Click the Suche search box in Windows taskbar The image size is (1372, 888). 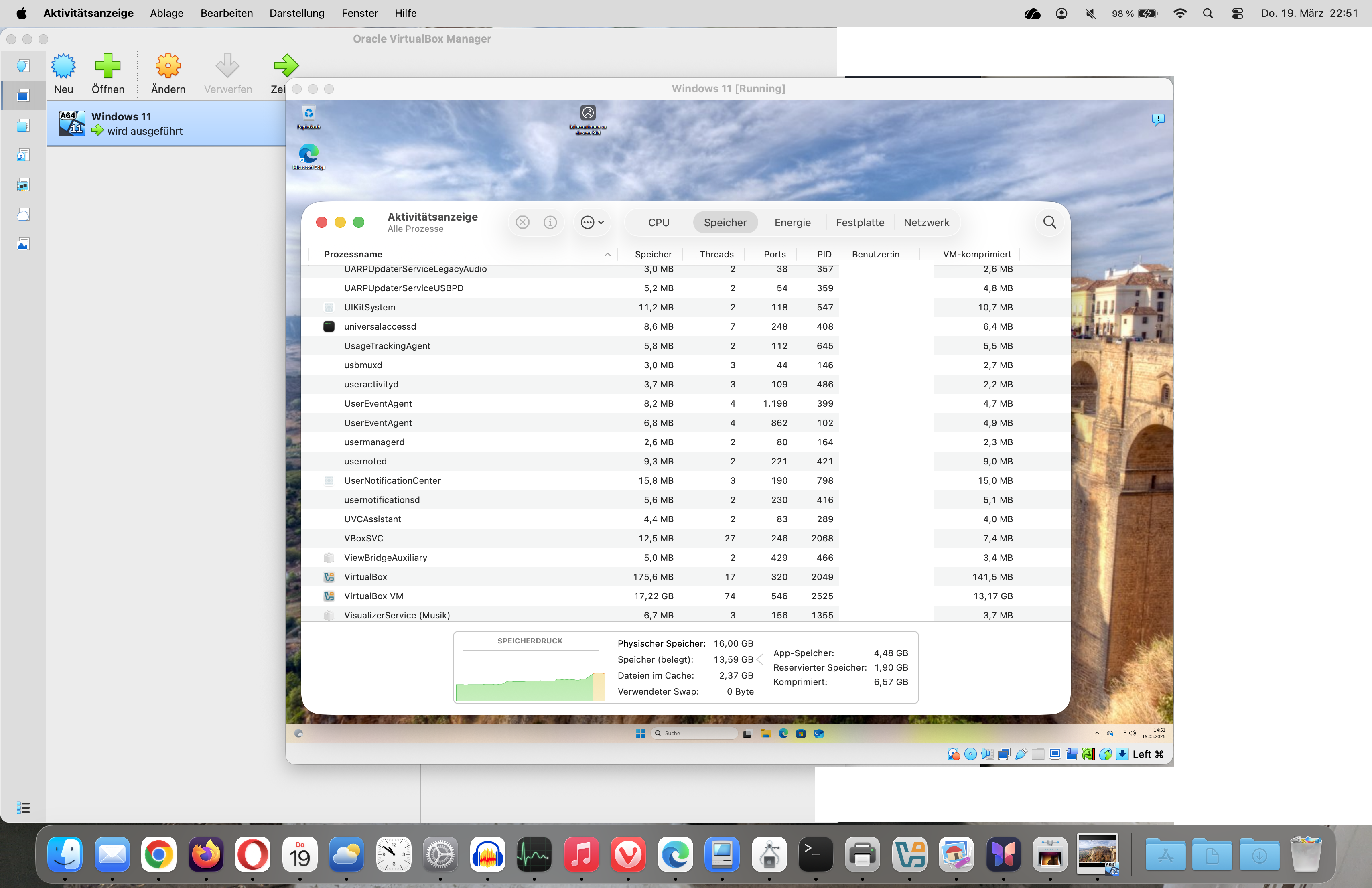pyautogui.click(x=694, y=733)
